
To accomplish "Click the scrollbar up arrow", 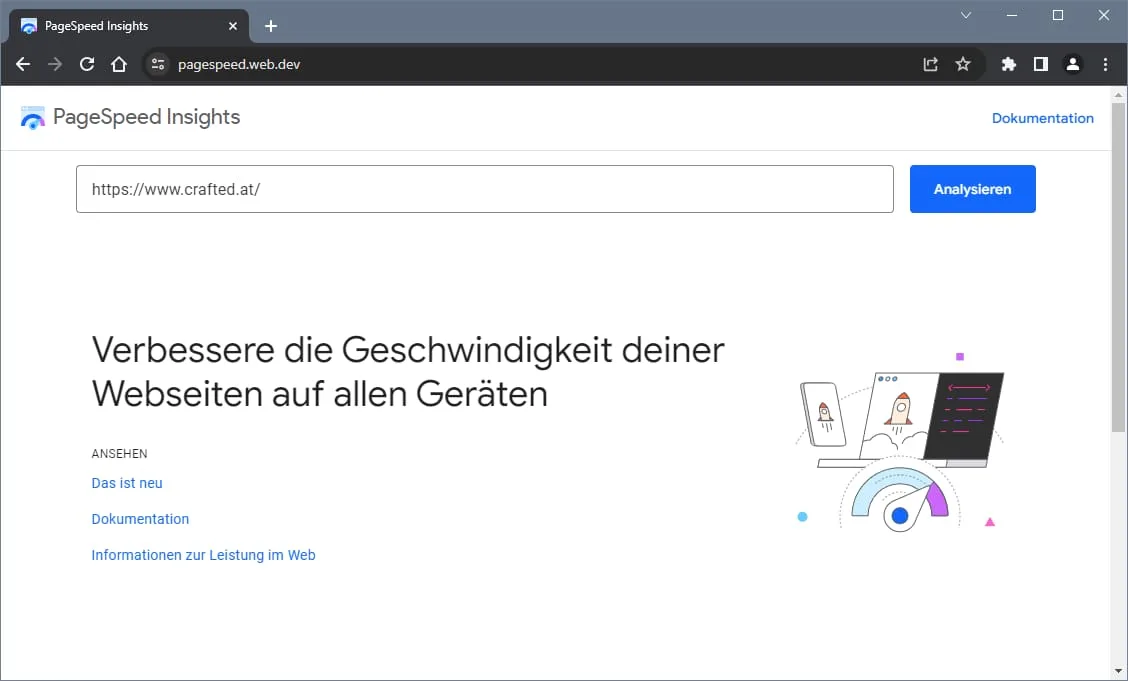I will coord(1119,94).
